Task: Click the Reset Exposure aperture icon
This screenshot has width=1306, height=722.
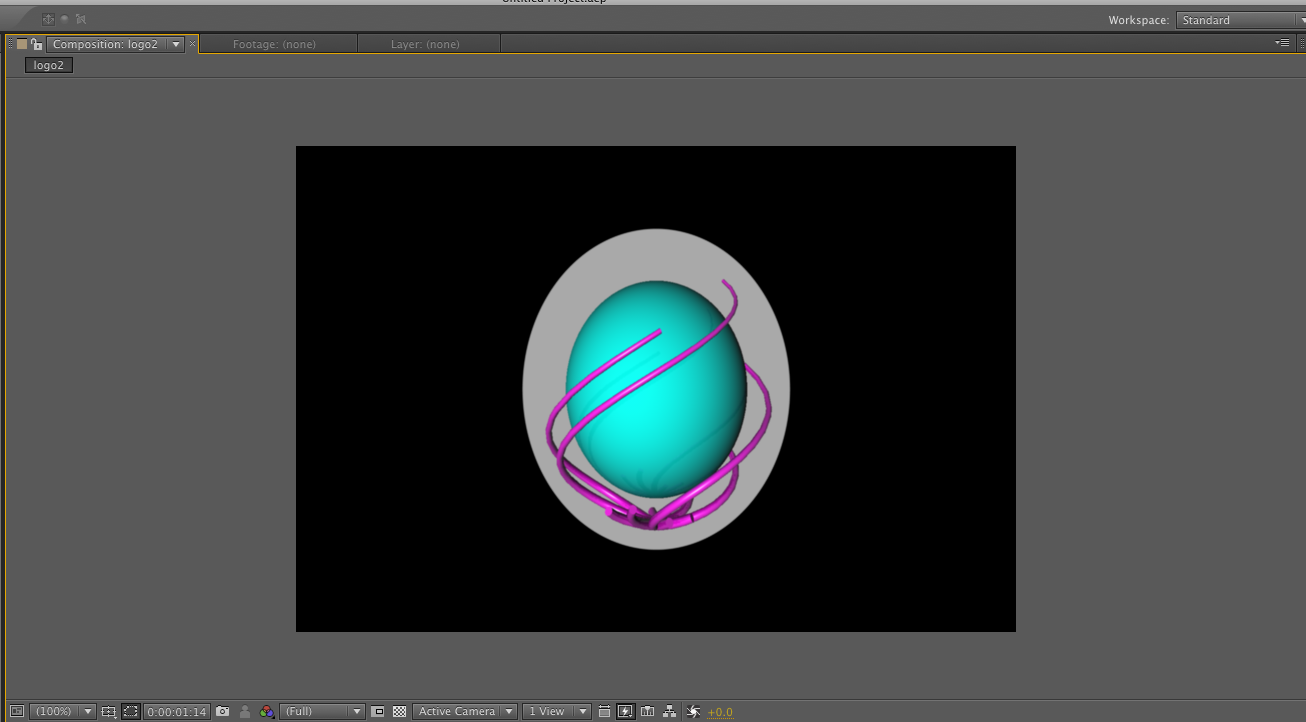Action: click(x=693, y=711)
